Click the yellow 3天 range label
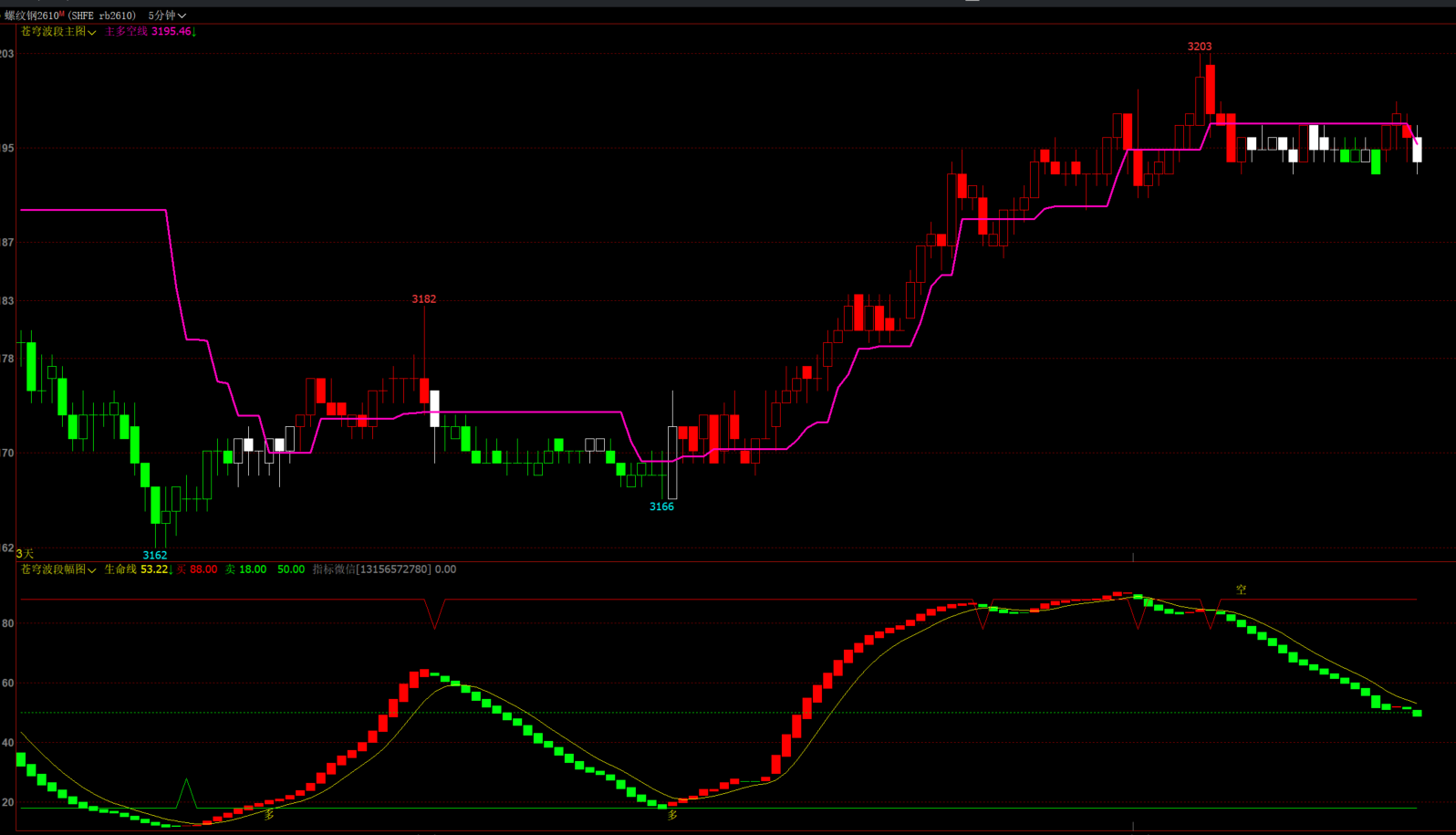The width and height of the screenshot is (1456, 835). click(25, 554)
